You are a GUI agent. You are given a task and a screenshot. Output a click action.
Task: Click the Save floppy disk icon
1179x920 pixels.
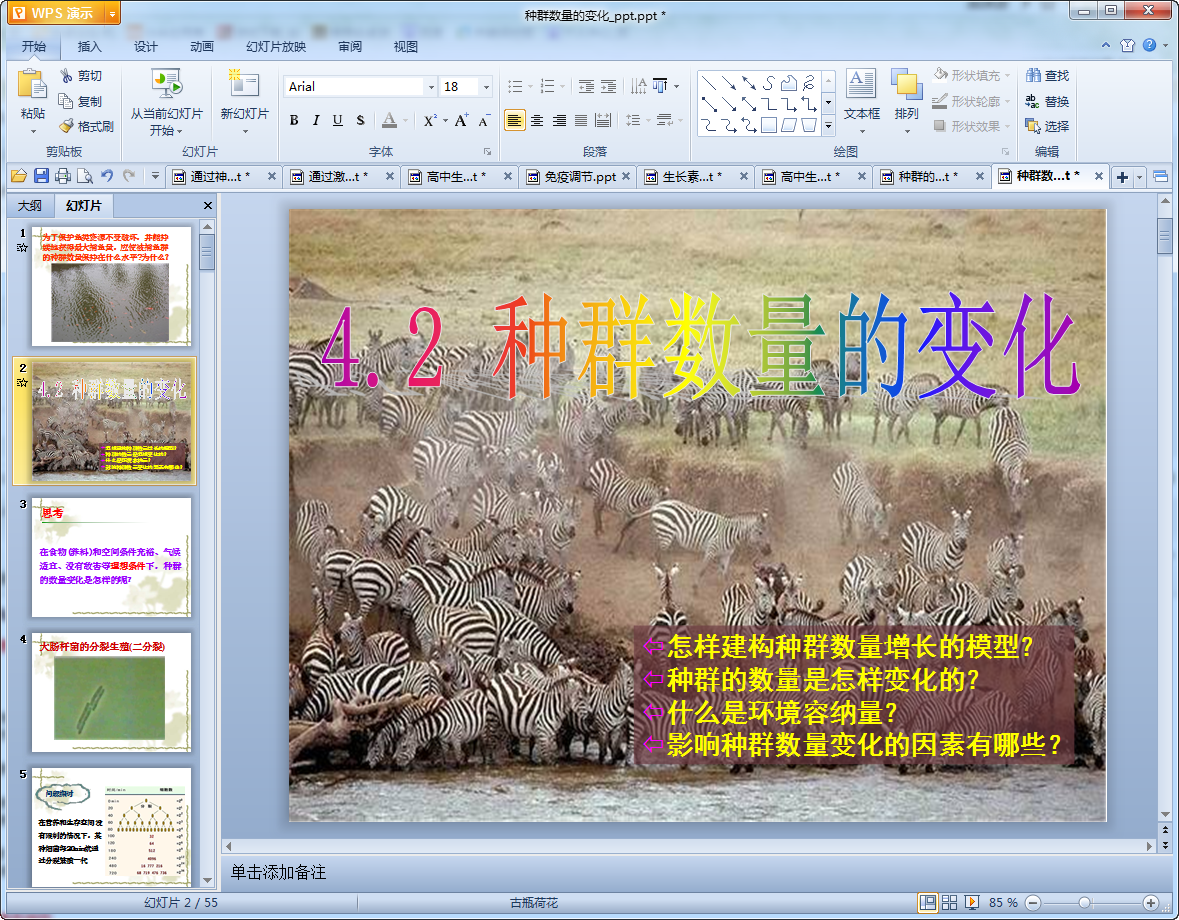click(x=41, y=176)
